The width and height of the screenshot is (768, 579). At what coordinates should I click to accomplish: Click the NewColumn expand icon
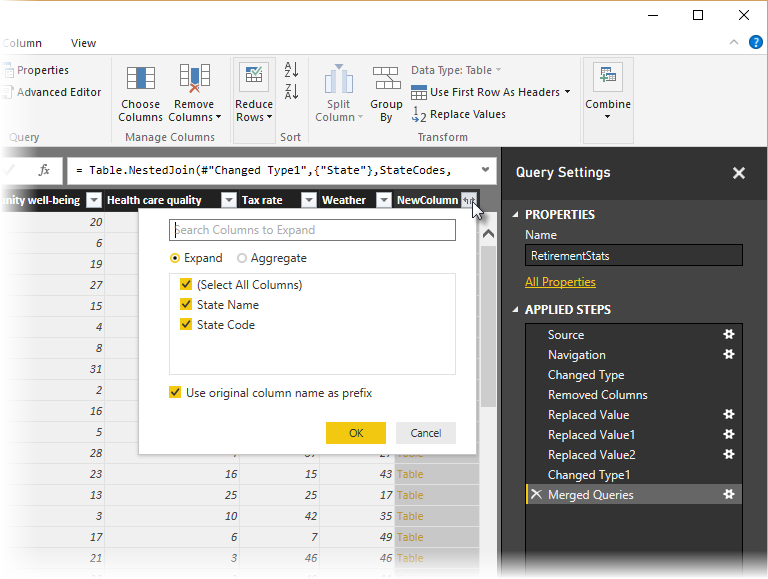[469, 200]
